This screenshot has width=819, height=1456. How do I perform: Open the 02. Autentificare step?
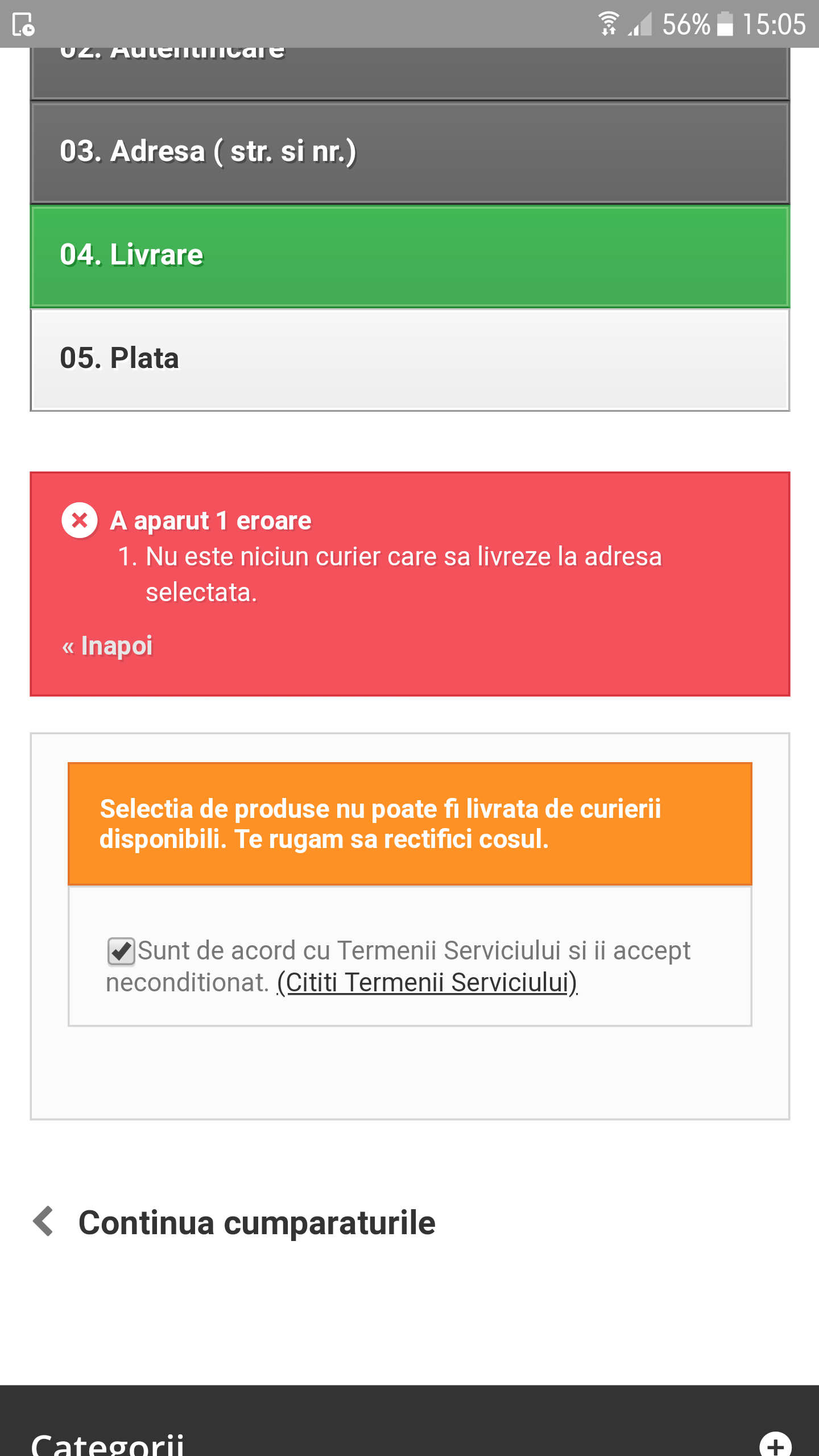pos(410,72)
